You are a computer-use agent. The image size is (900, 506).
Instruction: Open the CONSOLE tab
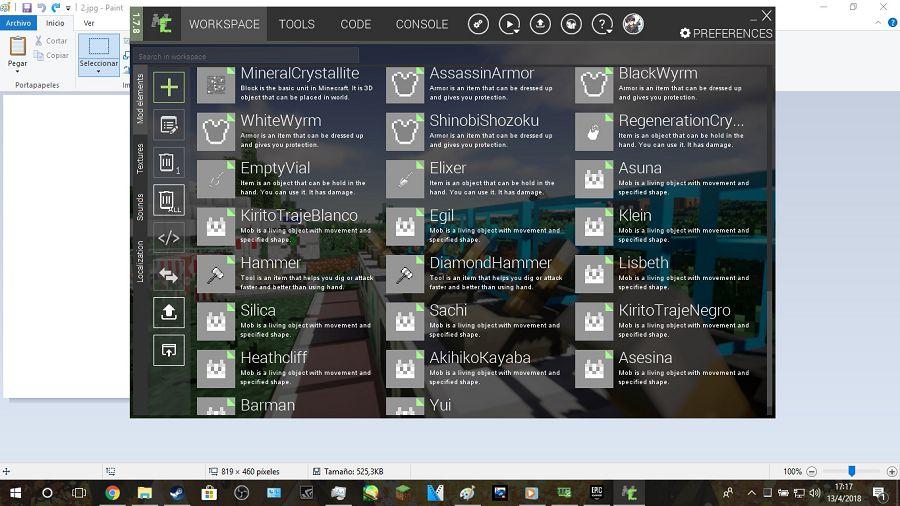click(x=421, y=24)
